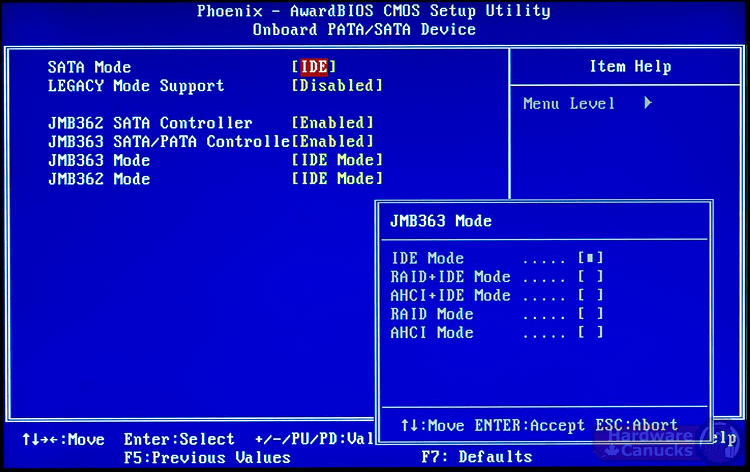Screen dimensions: 750x473
Task: Click the Menu Level text
Action: 569,104
